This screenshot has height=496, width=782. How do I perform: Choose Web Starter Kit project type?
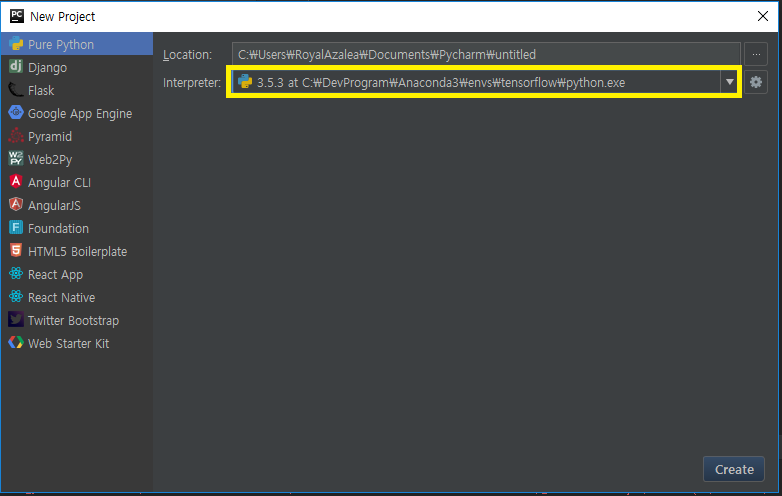(x=77, y=343)
